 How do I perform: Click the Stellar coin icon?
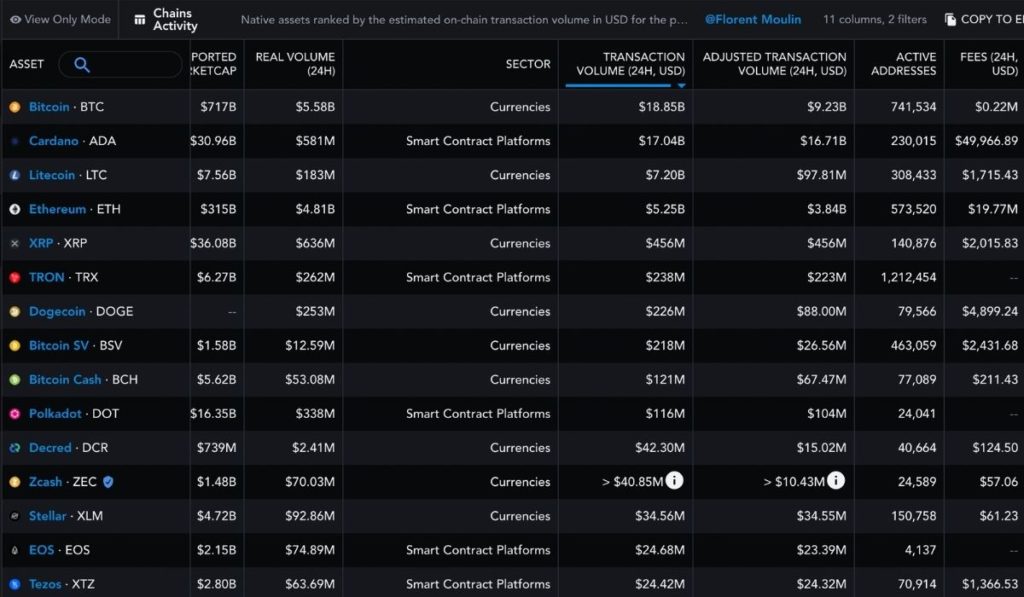click(x=14, y=516)
